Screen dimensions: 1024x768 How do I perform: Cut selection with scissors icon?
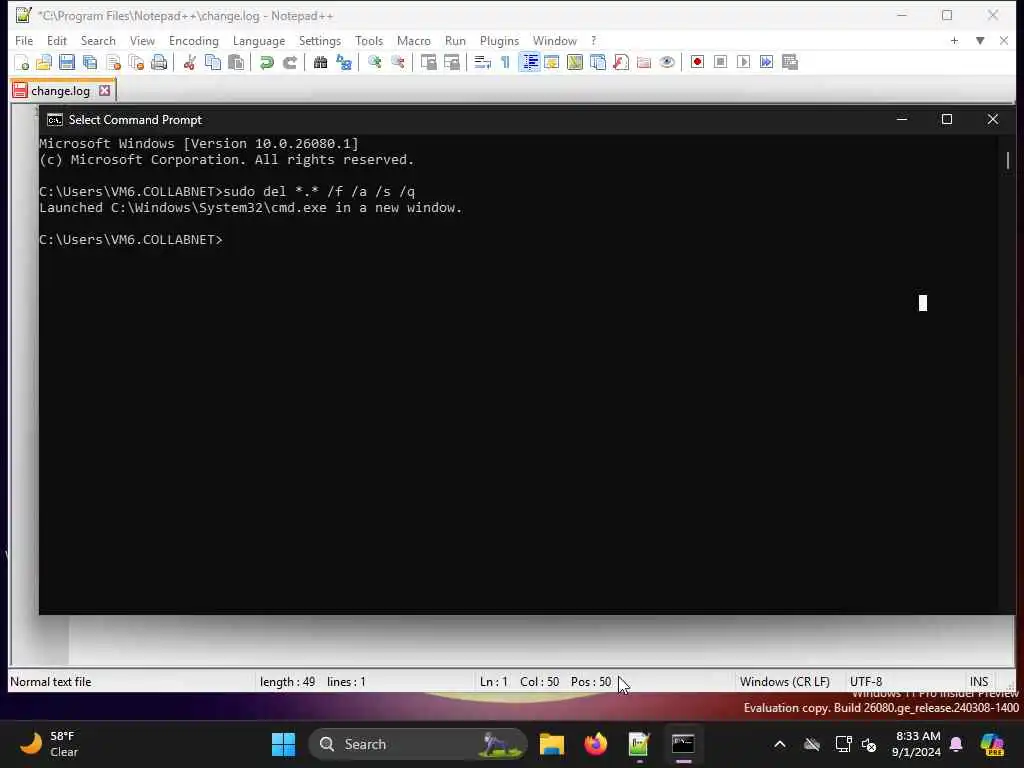point(189,62)
